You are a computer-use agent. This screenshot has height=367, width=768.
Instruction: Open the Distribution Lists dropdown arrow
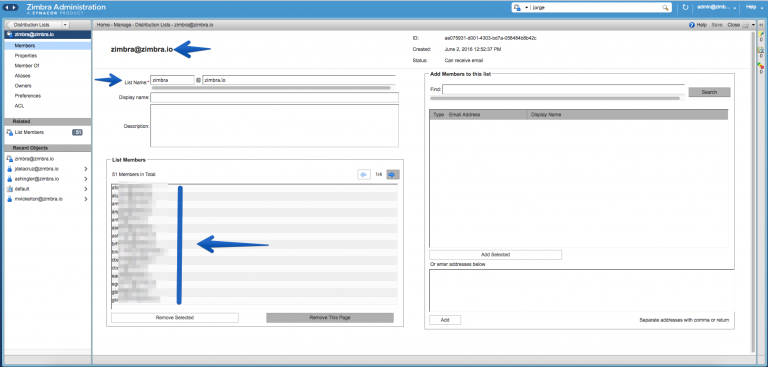(x=65, y=24)
